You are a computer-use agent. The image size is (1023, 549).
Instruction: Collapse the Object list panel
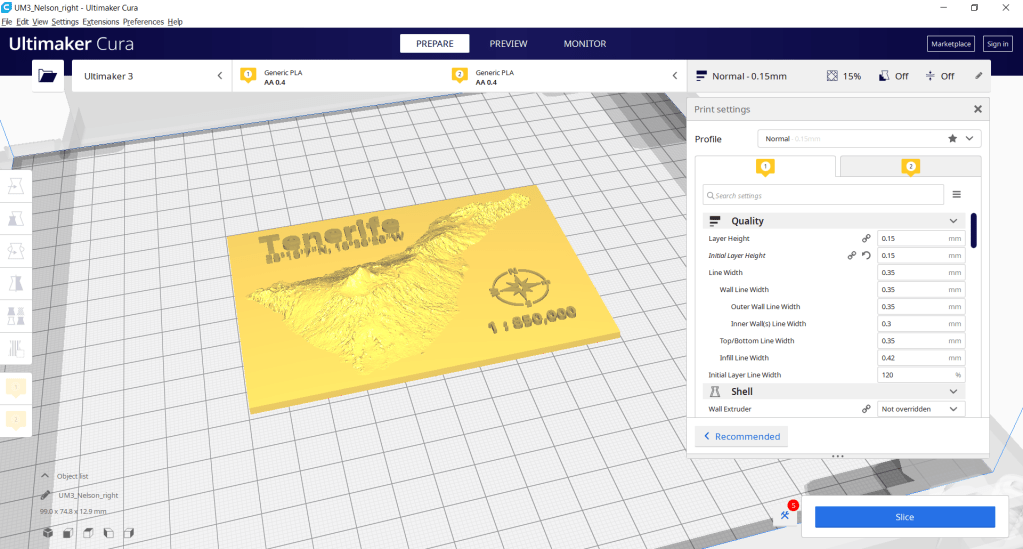click(x=46, y=476)
